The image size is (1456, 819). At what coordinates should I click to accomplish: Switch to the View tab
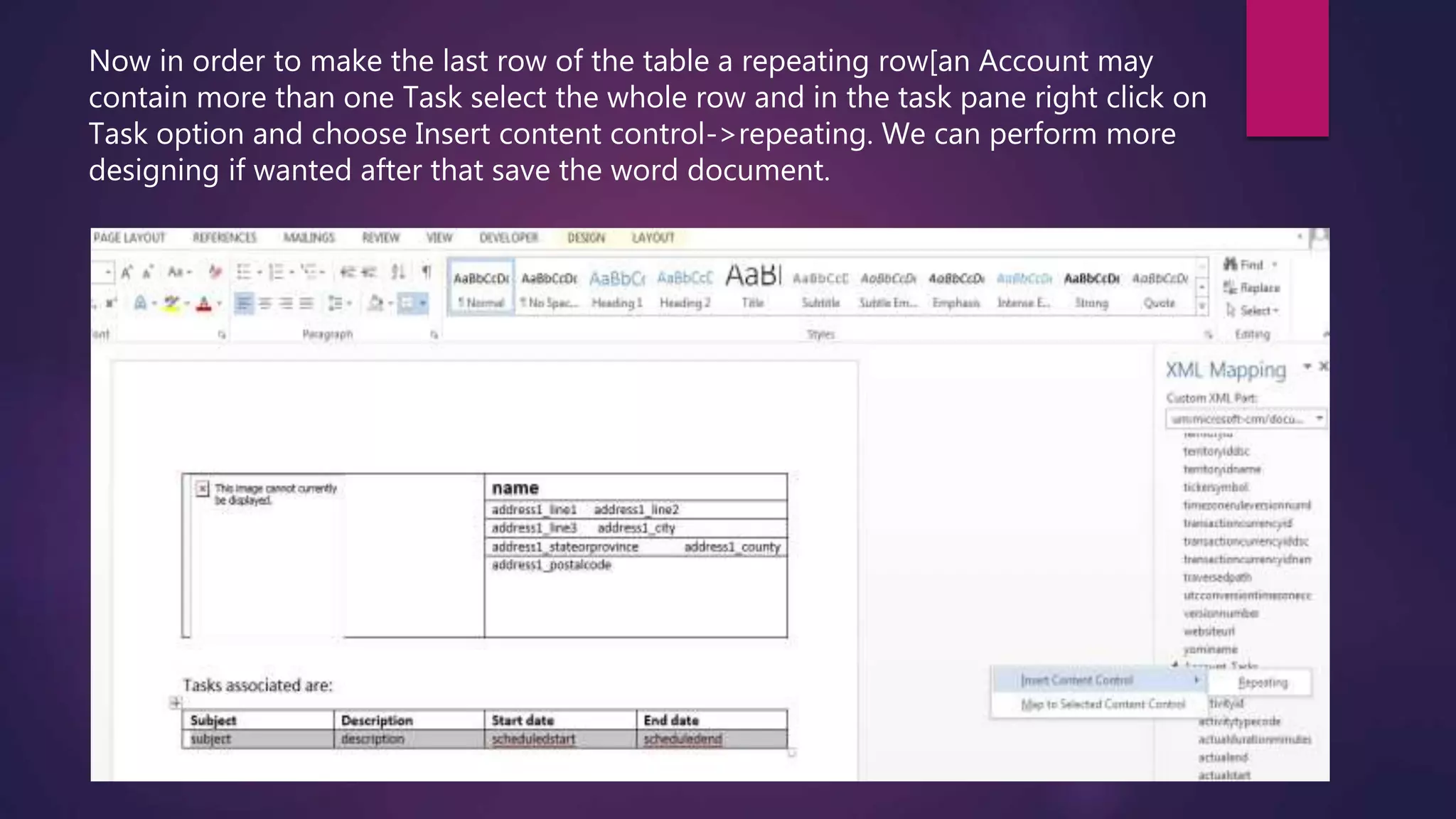coord(439,237)
